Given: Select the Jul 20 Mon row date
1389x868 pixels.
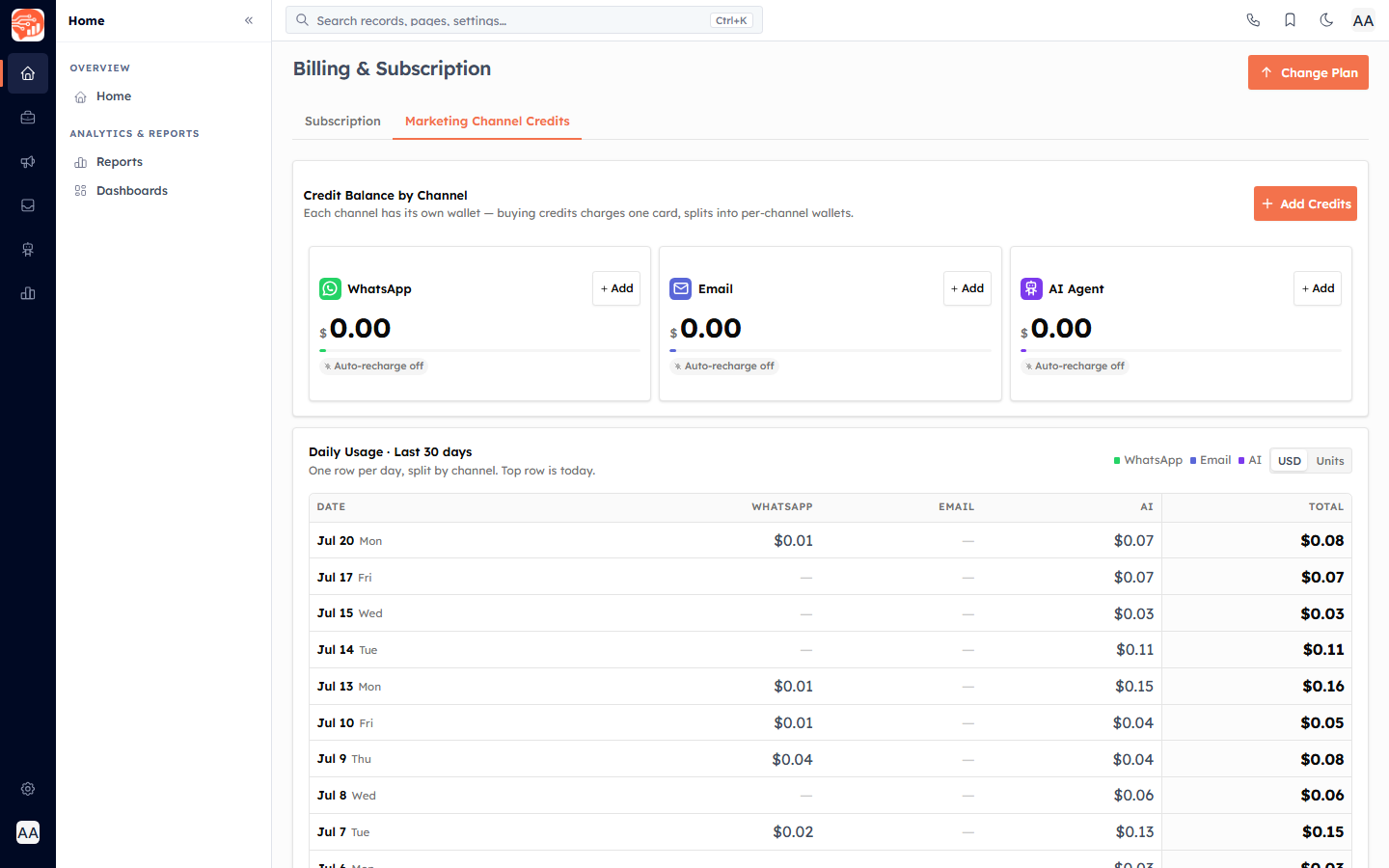Looking at the screenshot, I should click(349, 541).
